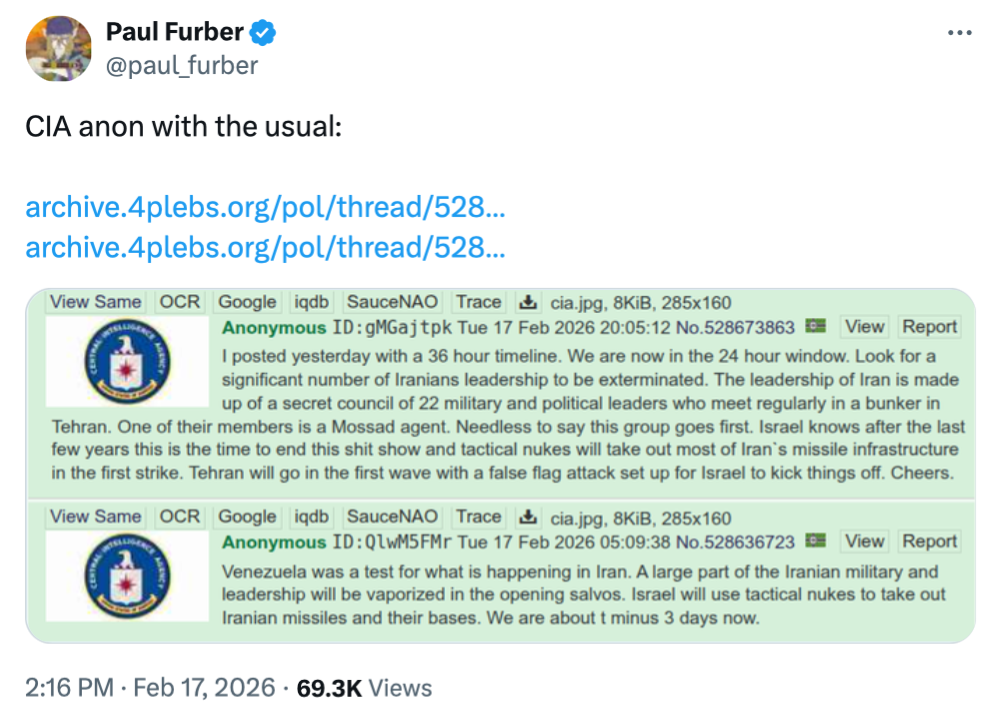The height and width of the screenshot is (719, 1004).
Task: Click the @paul_furber handle
Action: [182, 66]
